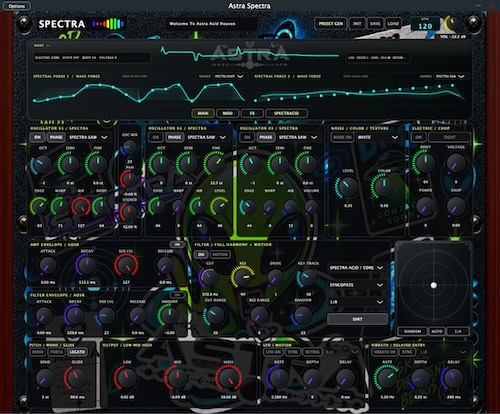Click the Noise COLOR knob

click(384, 186)
